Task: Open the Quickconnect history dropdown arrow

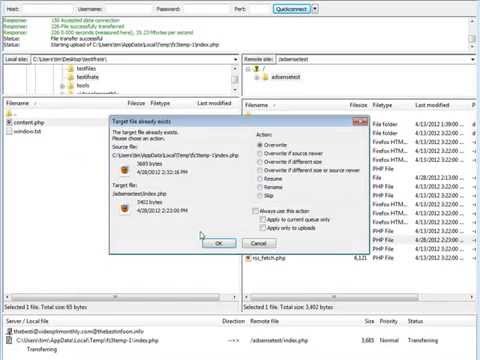Action: coord(315,9)
